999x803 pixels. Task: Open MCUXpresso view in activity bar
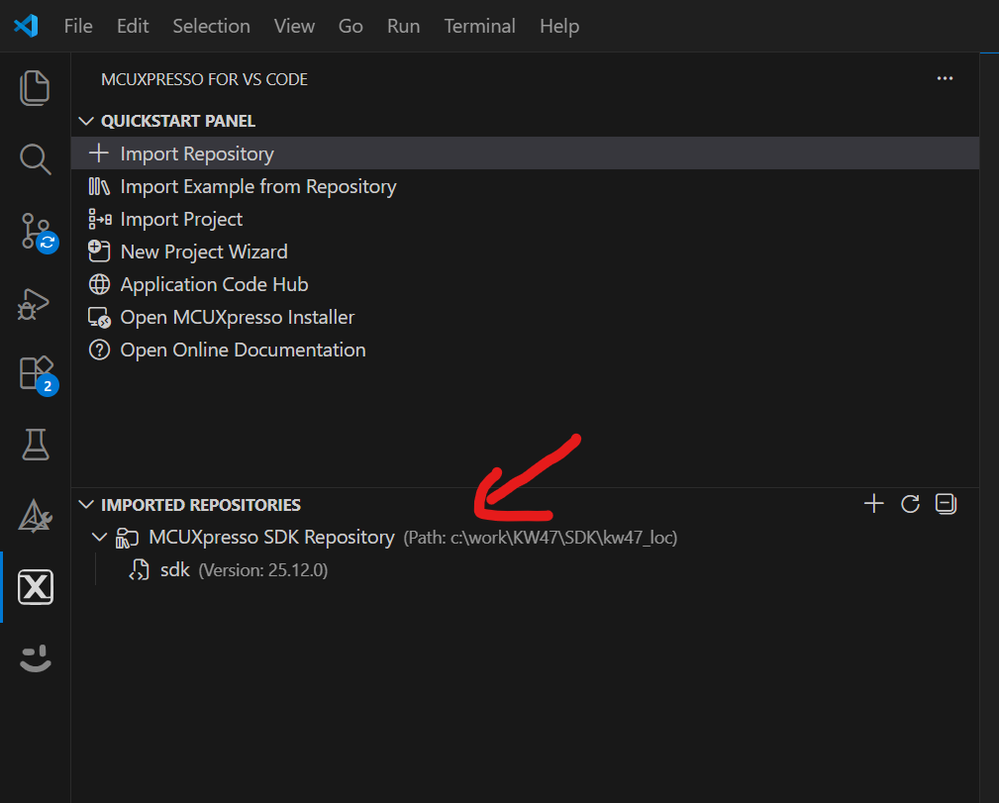[35, 587]
